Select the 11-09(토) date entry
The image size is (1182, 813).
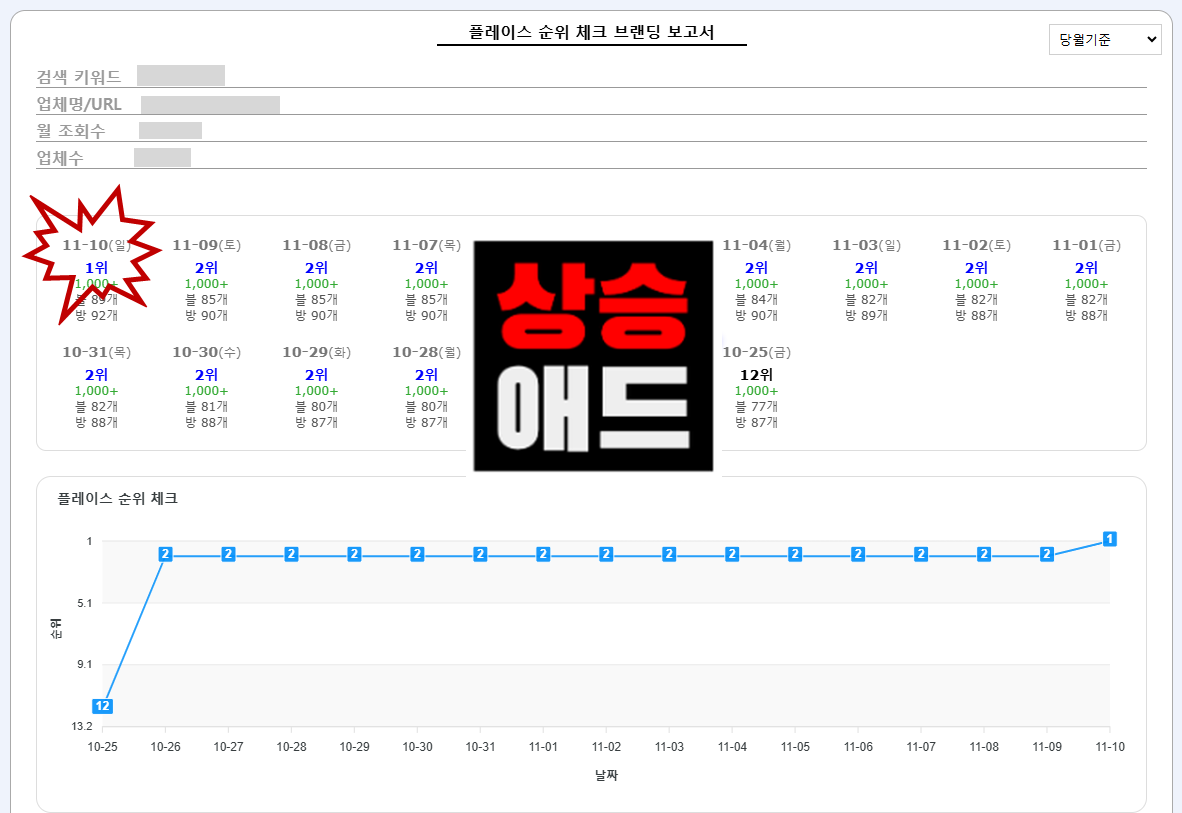(x=207, y=245)
